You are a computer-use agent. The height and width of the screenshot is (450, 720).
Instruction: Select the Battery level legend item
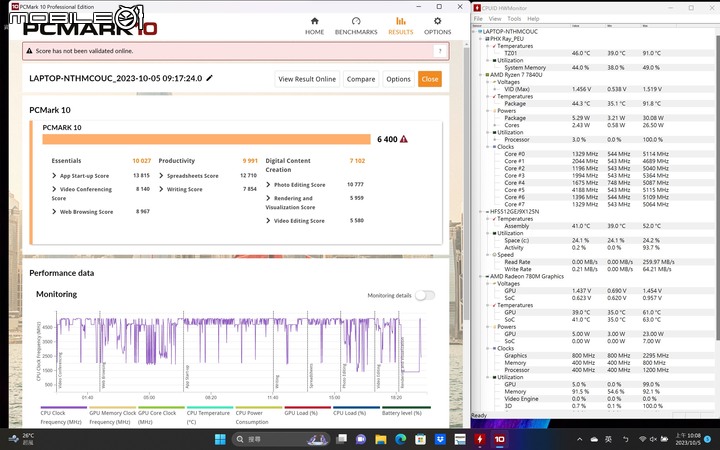pos(406,411)
